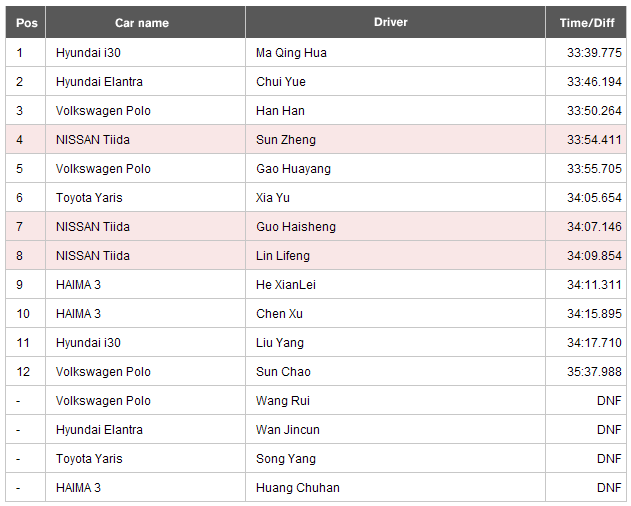Image resolution: width=631 pixels, height=506 pixels.
Task: Select Huang Chuhan in last row
Action: (297, 487)
